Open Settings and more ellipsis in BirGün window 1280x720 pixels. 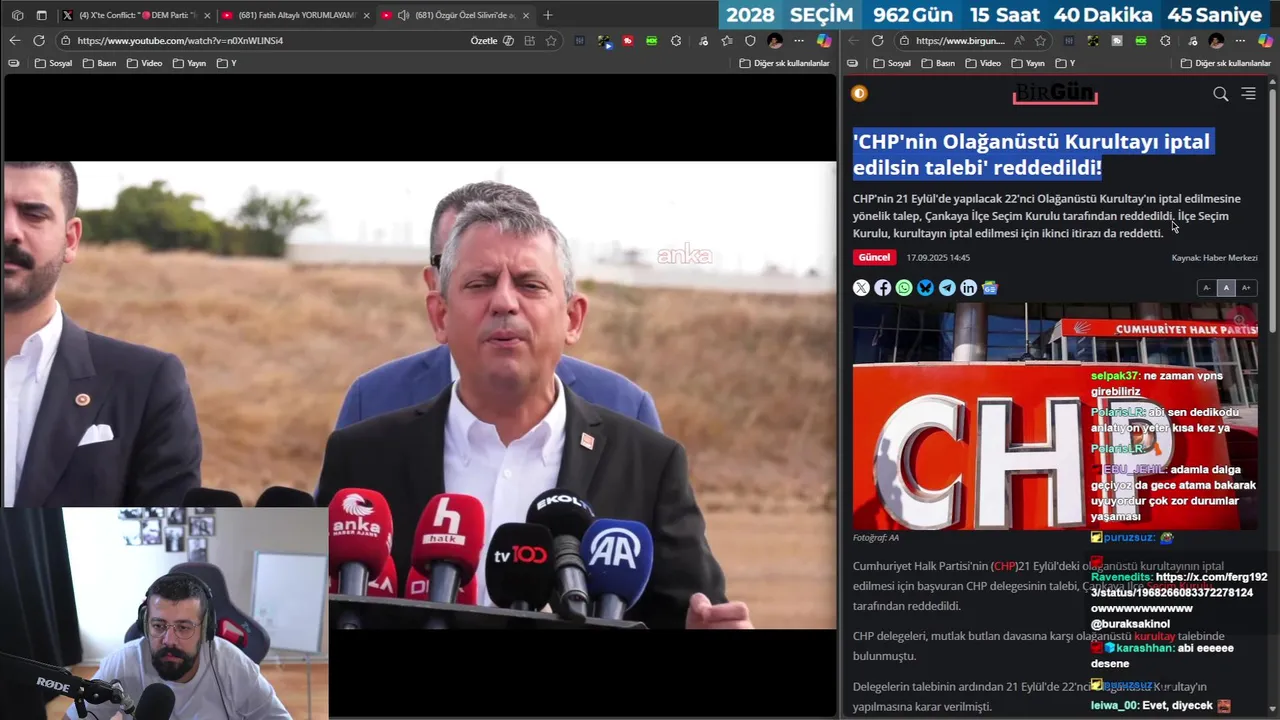(x=1240, y=41)
